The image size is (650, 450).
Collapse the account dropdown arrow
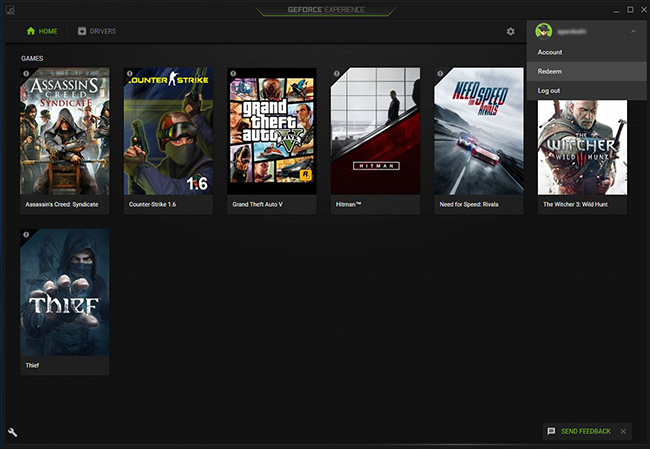633,31
